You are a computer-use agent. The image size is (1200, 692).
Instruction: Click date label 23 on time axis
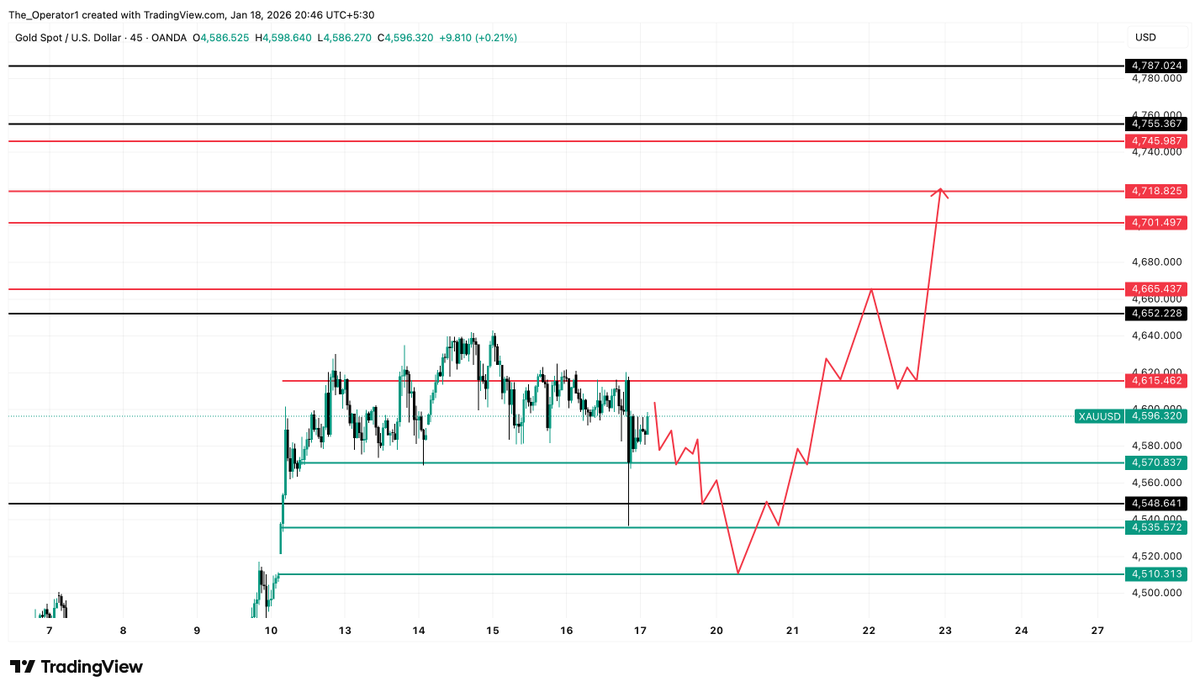click(945, 630)
